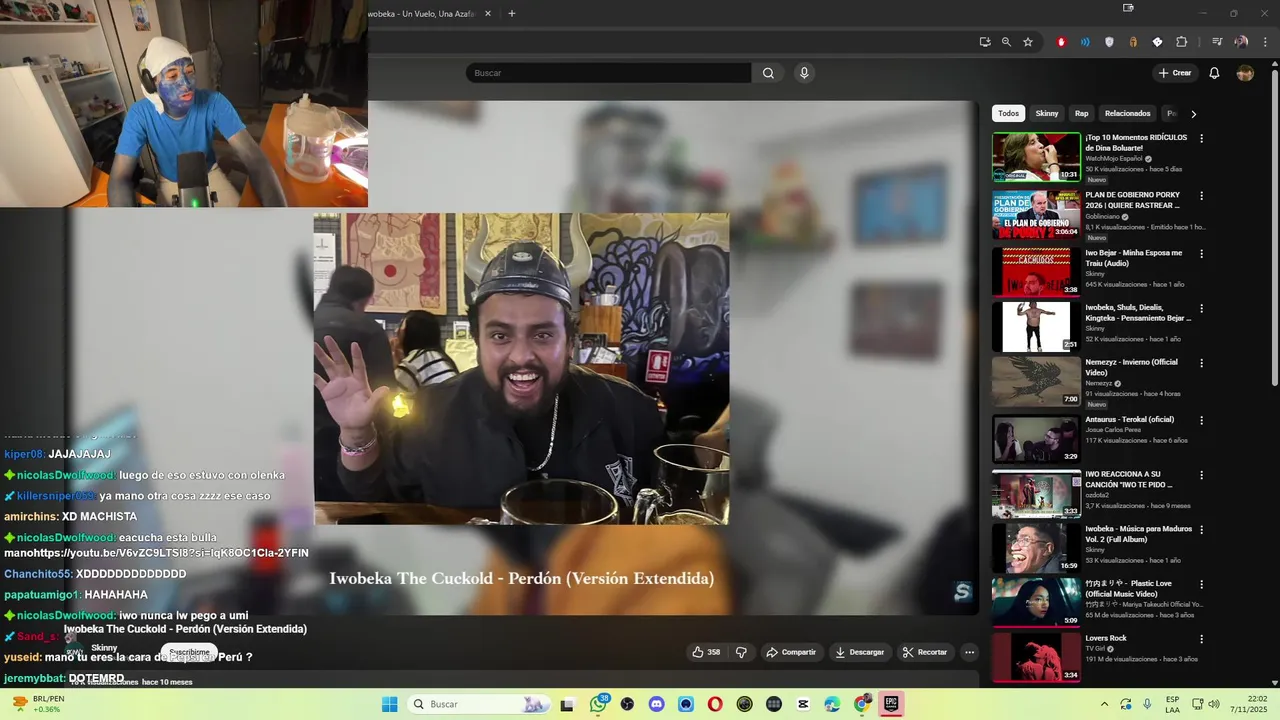Open Discord from taskbar
This screenshot has height=720, width=1280.
(656, 704)
